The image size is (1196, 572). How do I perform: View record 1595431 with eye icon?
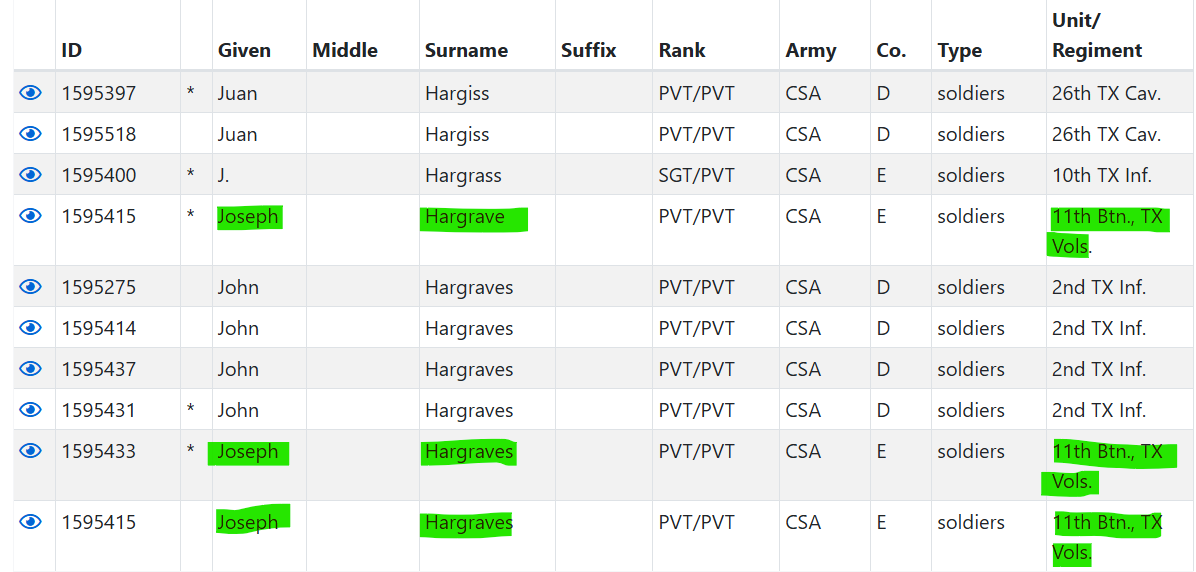31,410
